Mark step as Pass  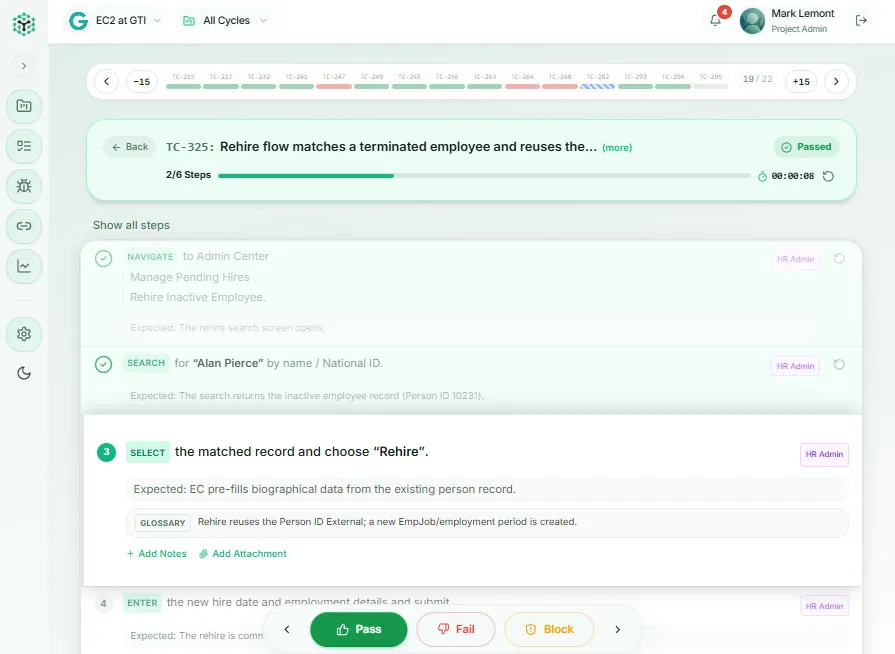pos(358,629)
